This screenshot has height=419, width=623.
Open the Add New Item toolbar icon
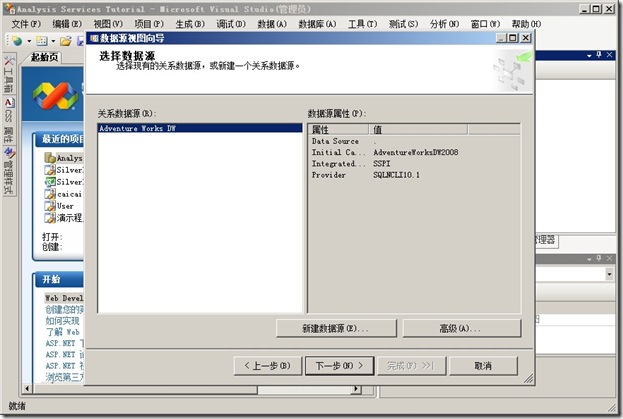pyautogui.click(x=41, y=41)
